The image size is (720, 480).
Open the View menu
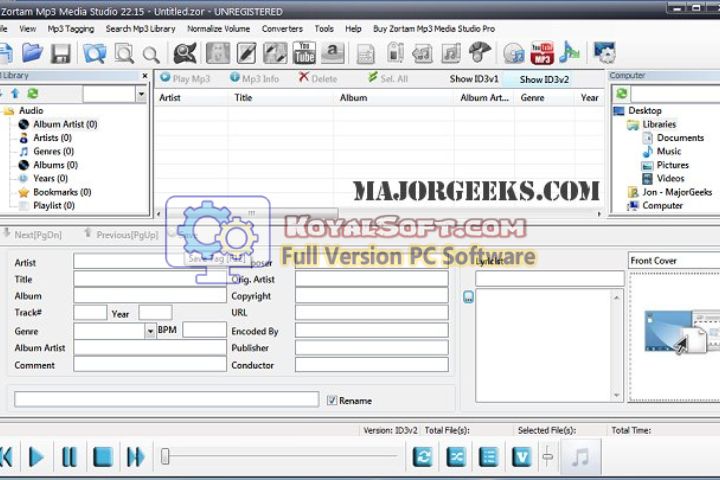pos(28,28)
